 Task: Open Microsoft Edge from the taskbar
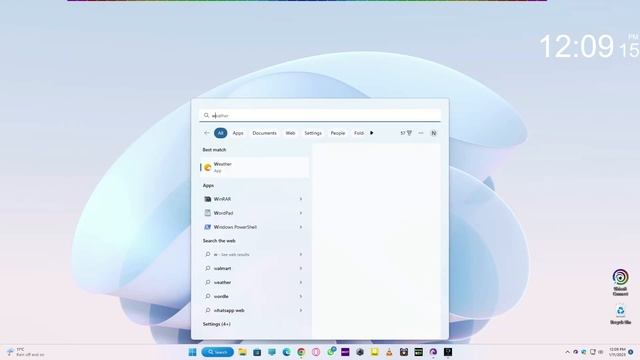point(287,352)
